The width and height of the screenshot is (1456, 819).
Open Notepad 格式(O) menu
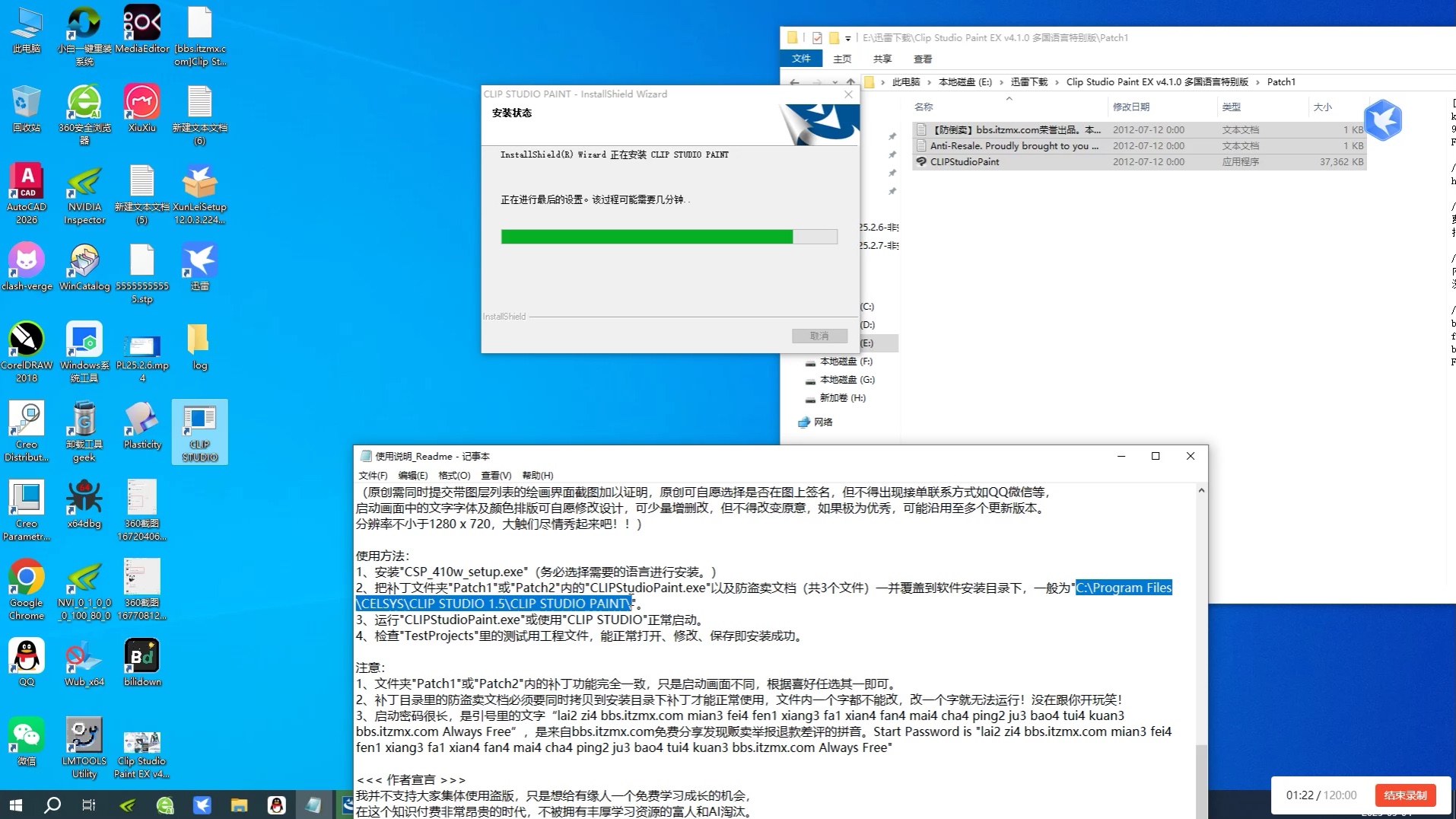point(454,475)
